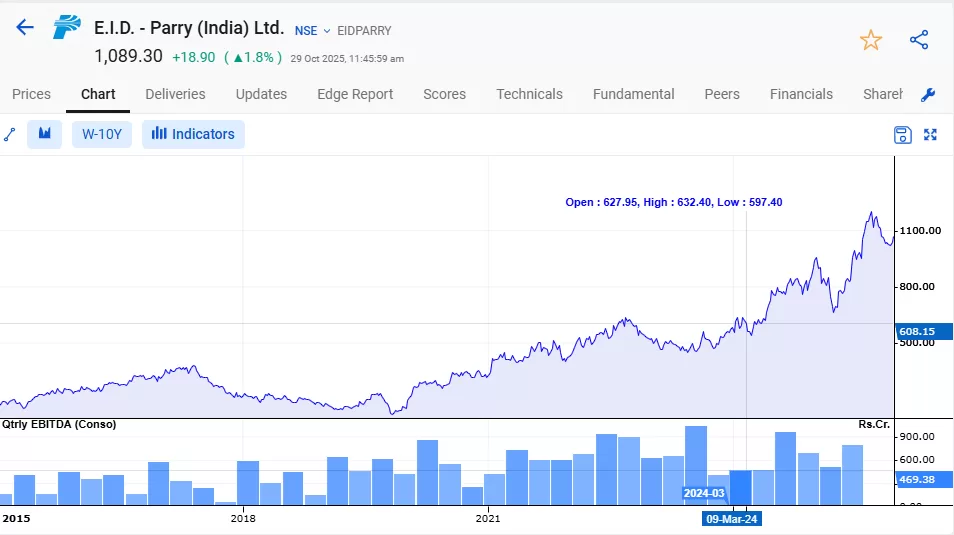The width and height of the screenshot is (954, 535).
Task: Click the Qtrly EBITDA (Conso) label
Action: pos(59,424)
